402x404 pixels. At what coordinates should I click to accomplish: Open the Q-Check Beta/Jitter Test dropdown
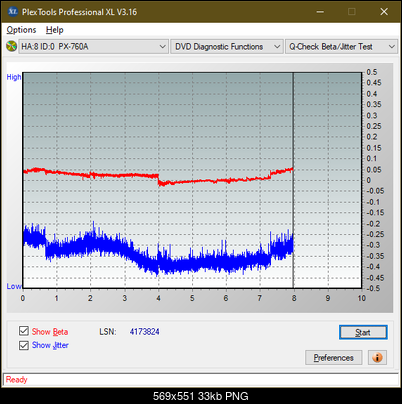click(342, 47)
